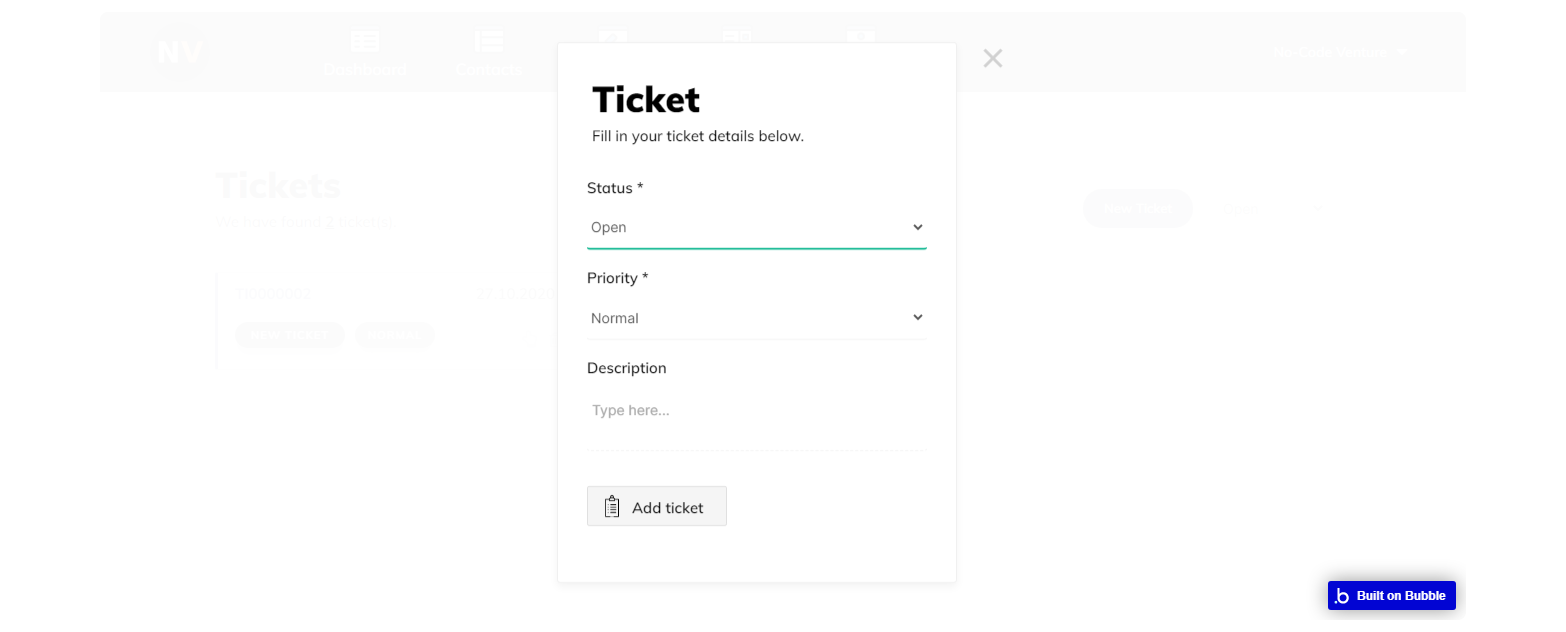Select ticket T0000002 in the list
Screen dimensions: 1566x632
click(x=273, y=295)
